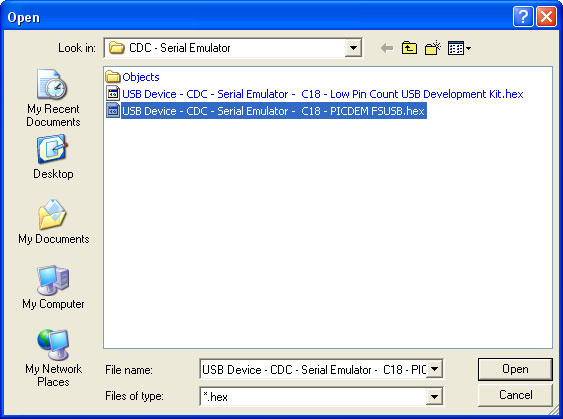Go back using the left arrow icon
Viewport: 563px width, 419px height.
tap(387, 48)
